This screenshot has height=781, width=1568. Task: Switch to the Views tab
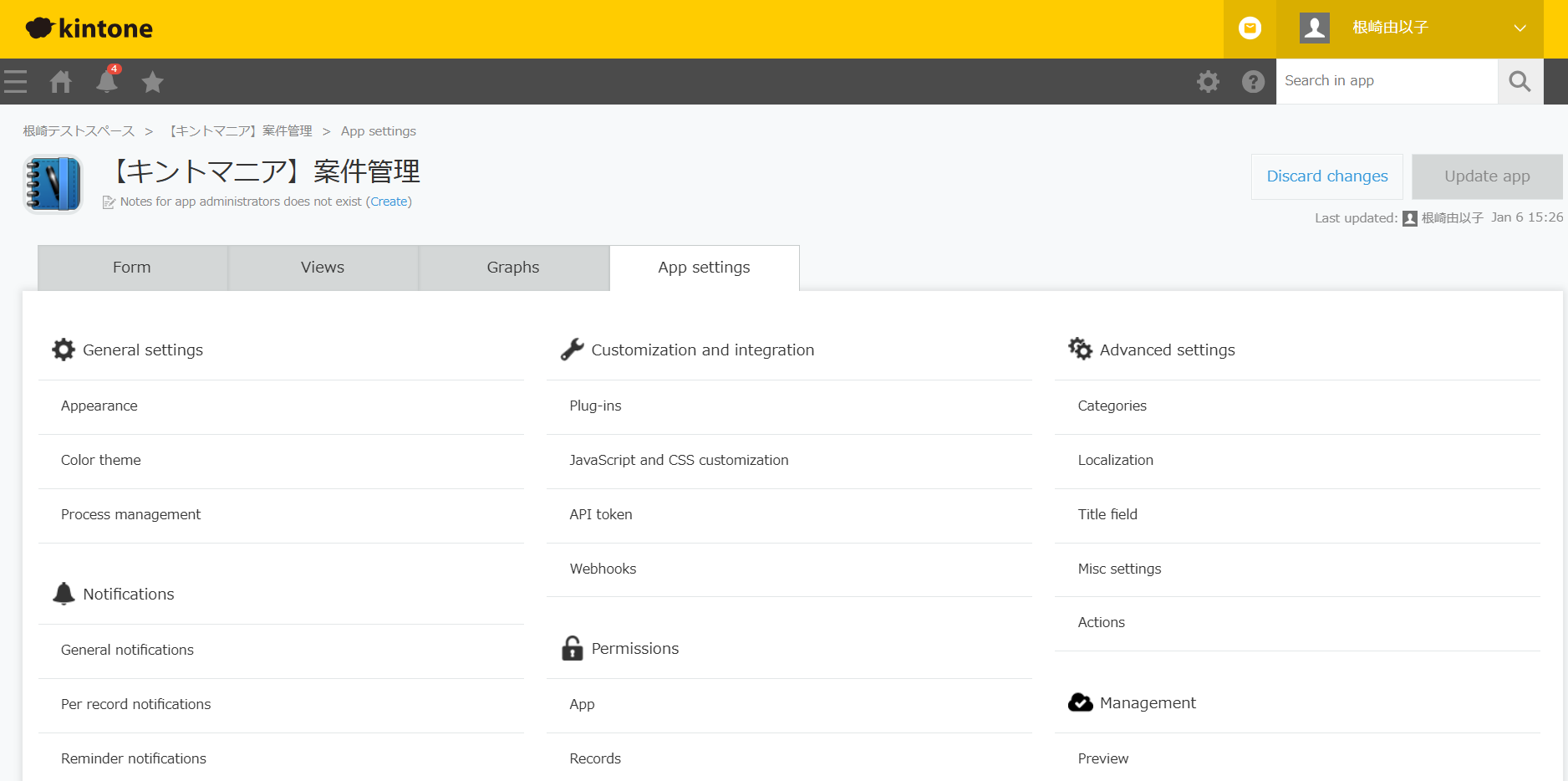[323, 268]
